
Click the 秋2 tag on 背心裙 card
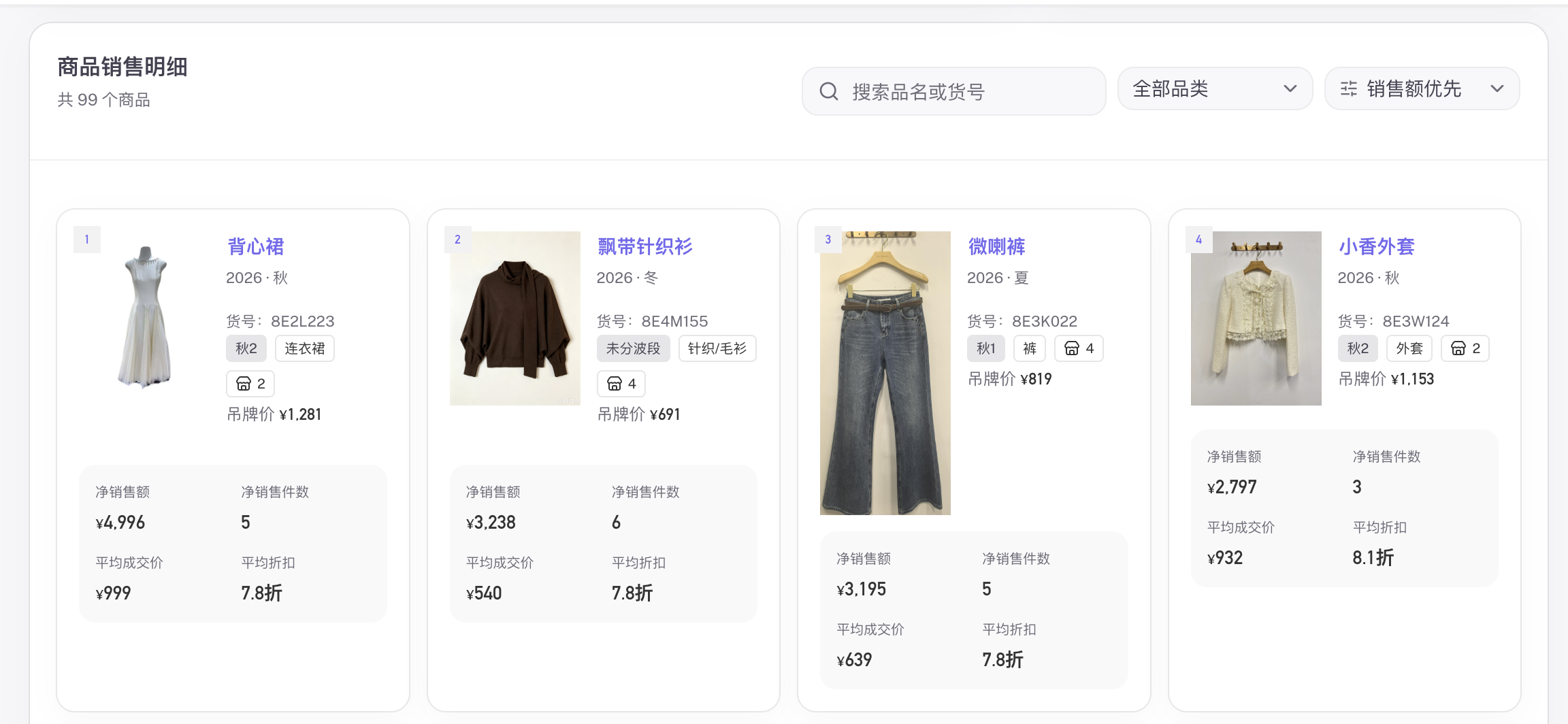[246, 348]
